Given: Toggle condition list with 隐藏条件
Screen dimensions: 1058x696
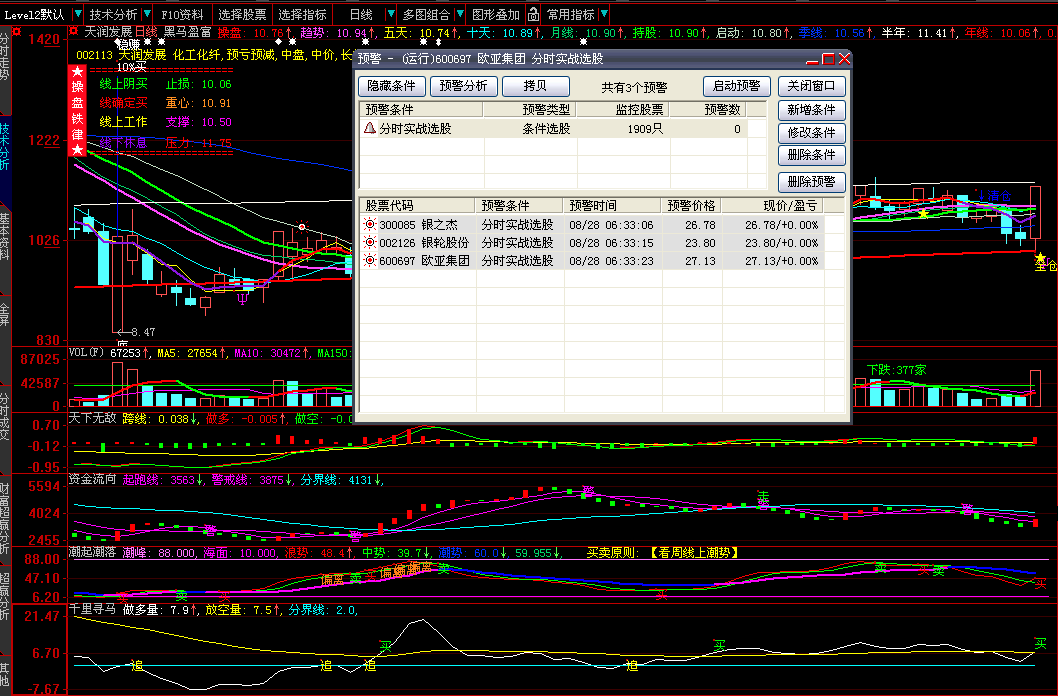Looking at the screenshot, I should (393, 87).
